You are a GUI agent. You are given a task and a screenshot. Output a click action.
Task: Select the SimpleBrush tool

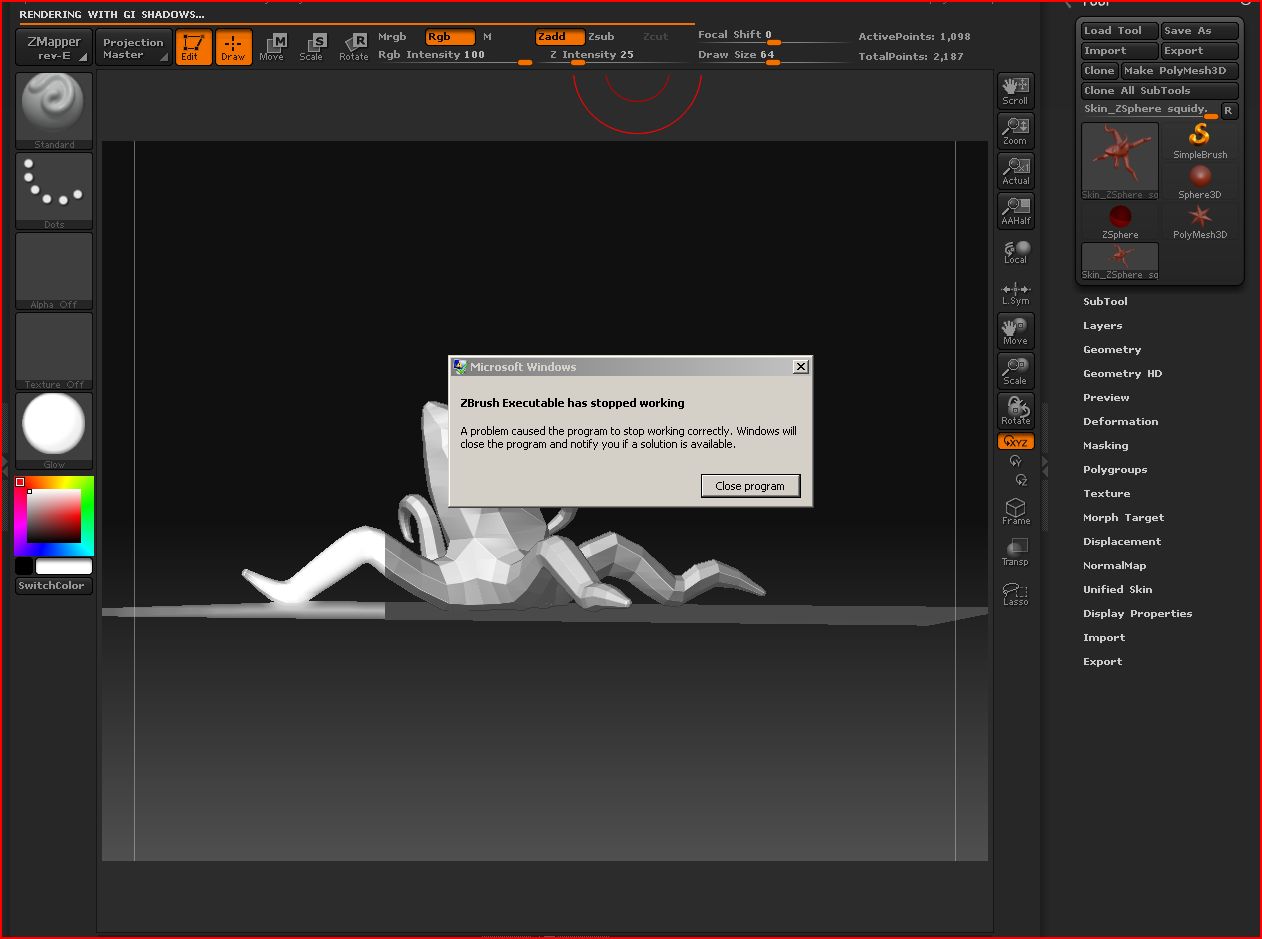tap(1200, 141)
